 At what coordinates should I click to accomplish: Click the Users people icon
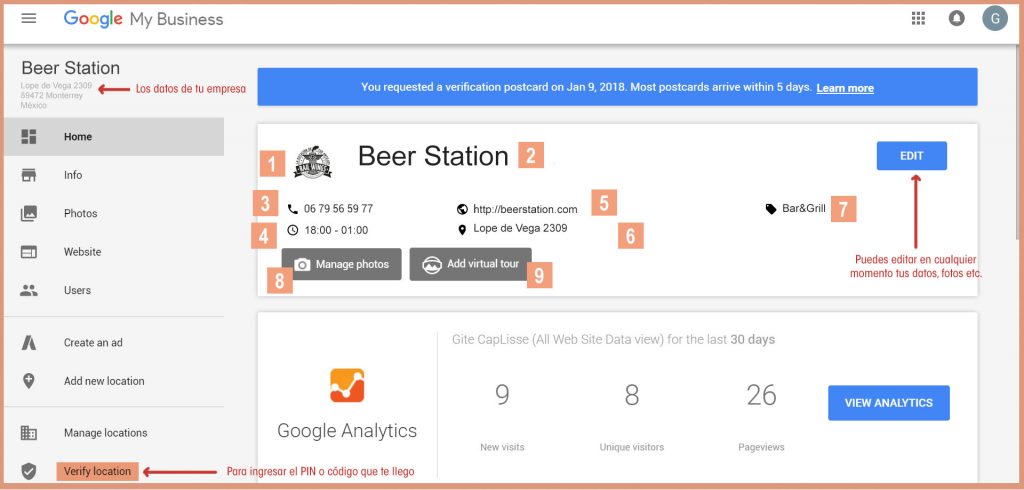coord(29,290)
